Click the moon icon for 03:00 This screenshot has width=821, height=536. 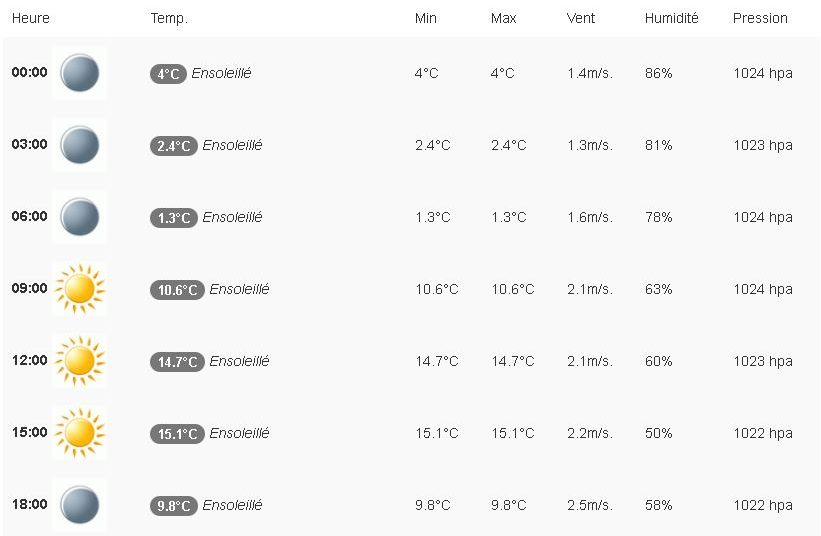pyautogui.click(x=79, y=145)
